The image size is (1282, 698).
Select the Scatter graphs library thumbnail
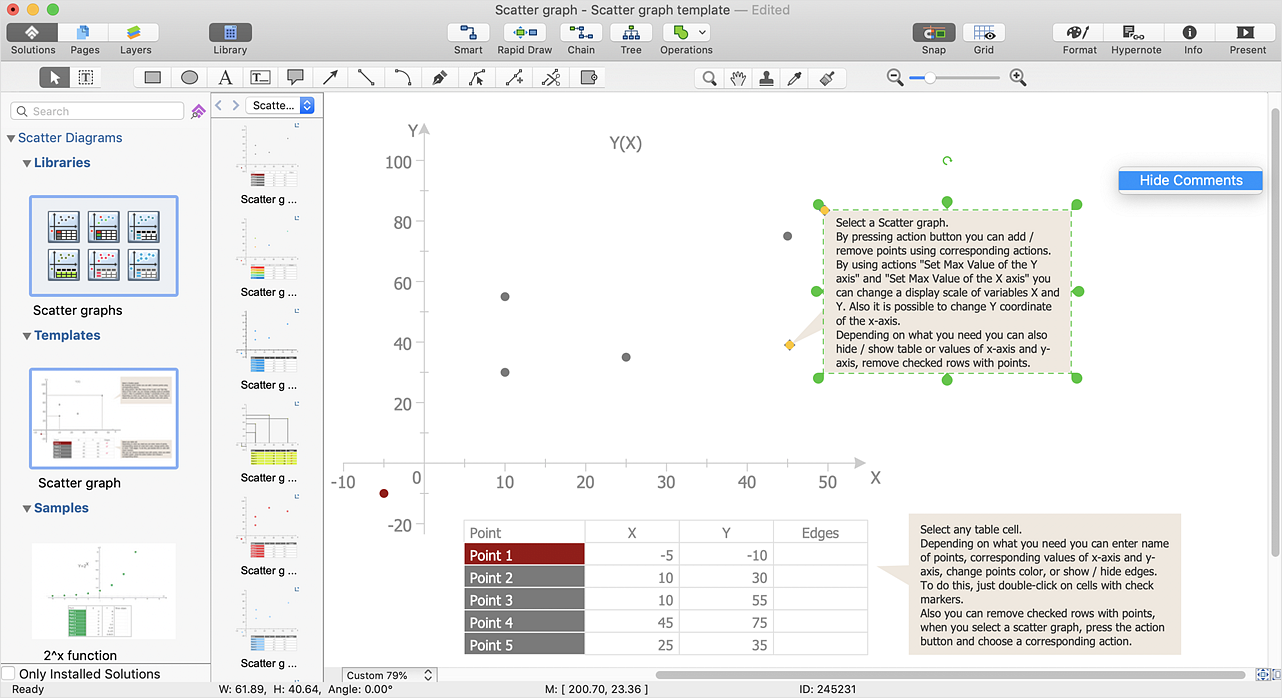[x=104, y=246]
